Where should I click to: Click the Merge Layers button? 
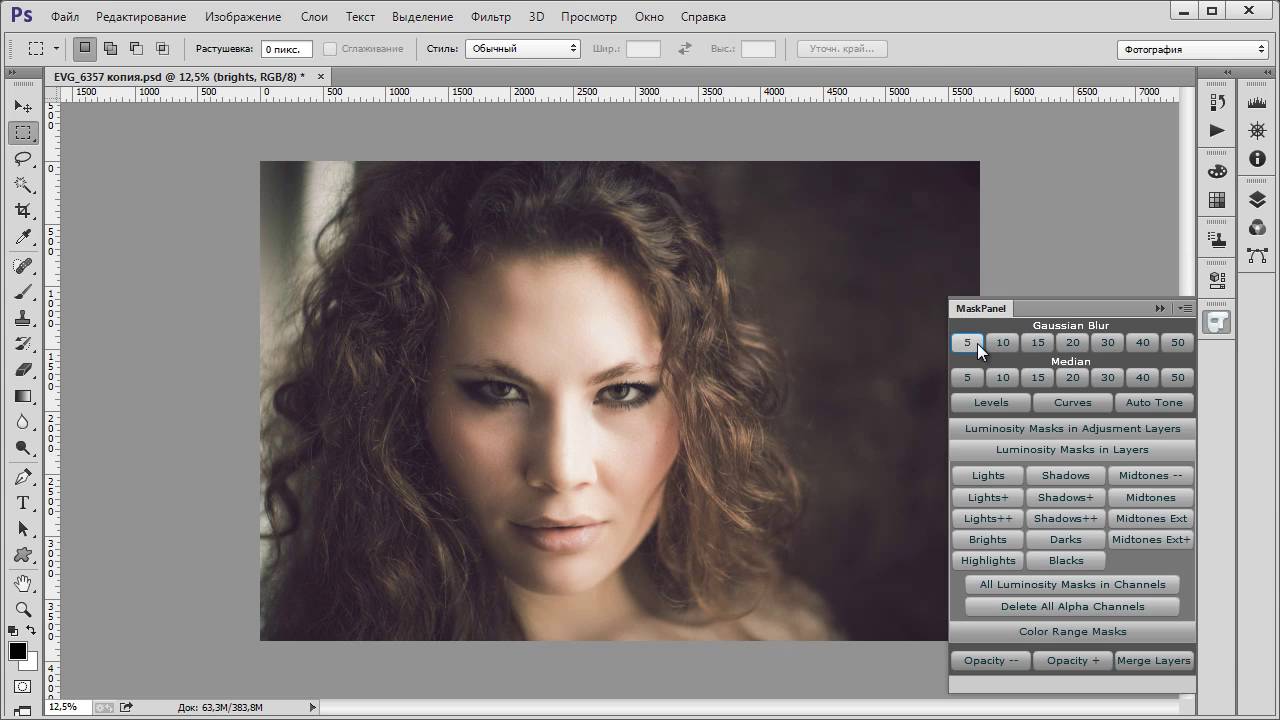[x=1154, y=661]
